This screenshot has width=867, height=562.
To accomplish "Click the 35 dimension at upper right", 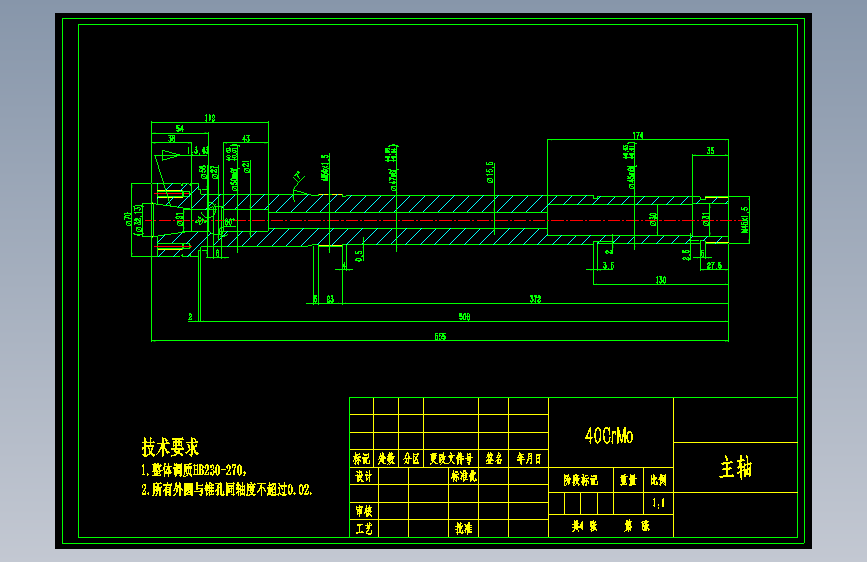I will tap(711, 150).
